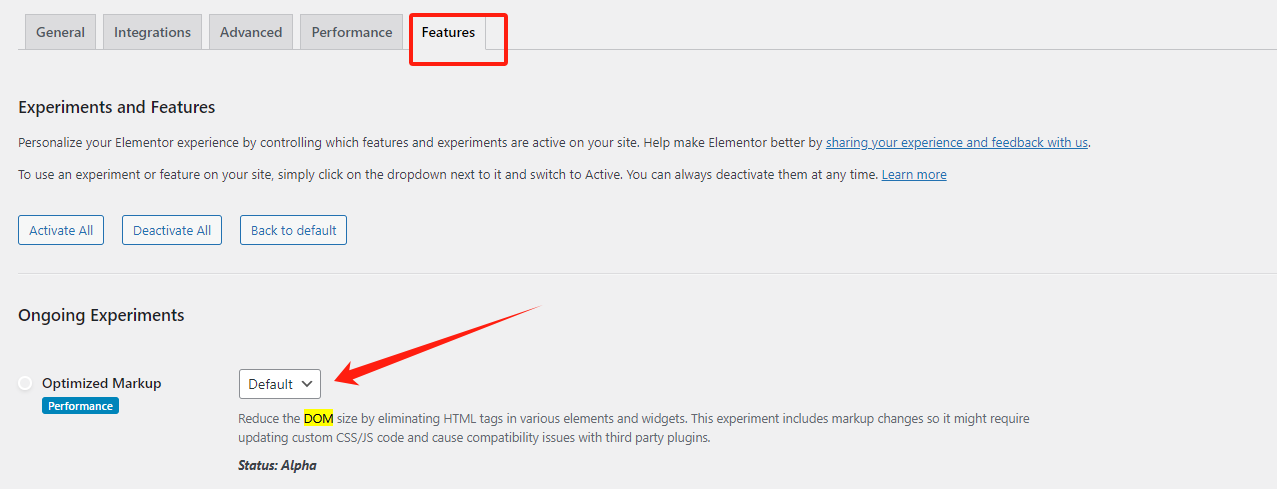Open the Integrations tab

[x=152, y=32]
